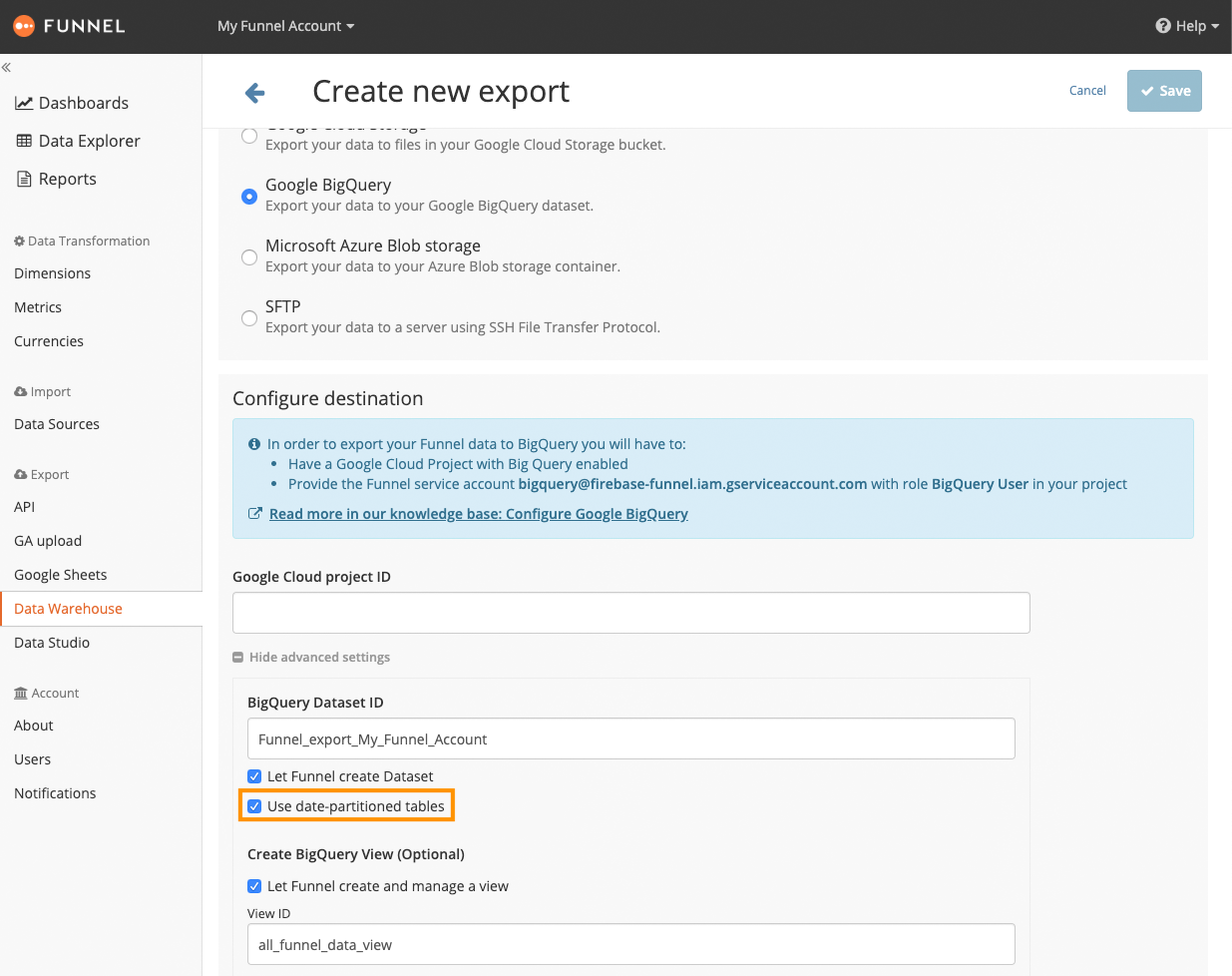
Task: Open Google Sheets export page
Action: (61, 575)
